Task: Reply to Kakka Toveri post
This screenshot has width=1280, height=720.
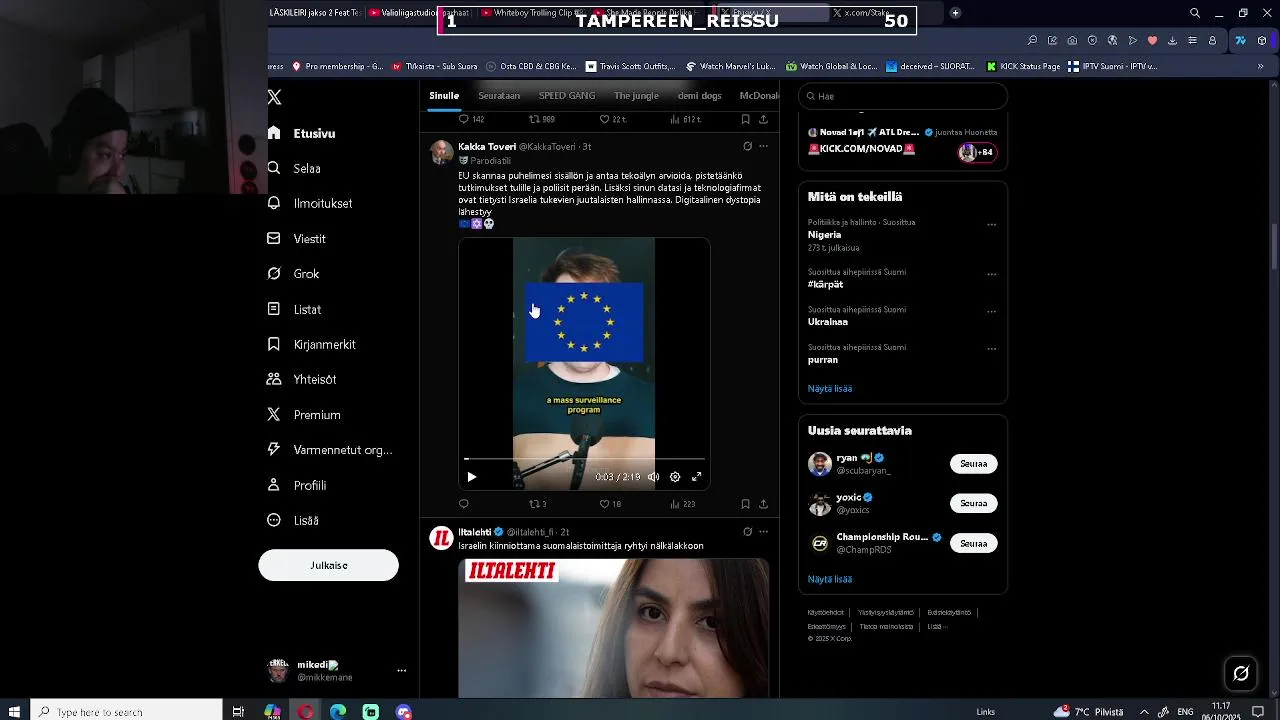Action: 463,504
